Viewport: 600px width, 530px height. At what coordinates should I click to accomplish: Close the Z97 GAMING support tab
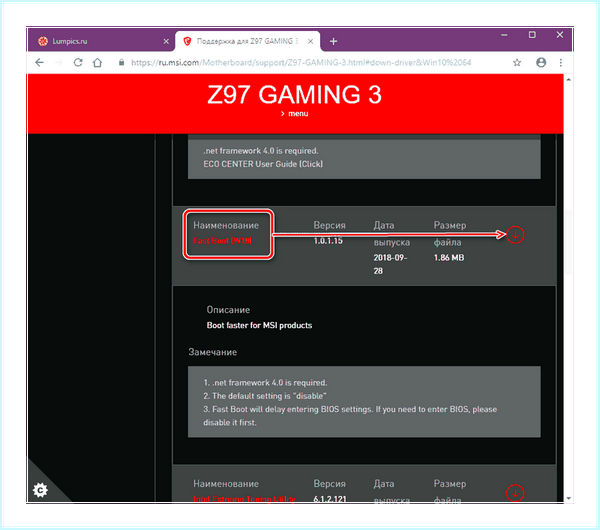[311, 41]
